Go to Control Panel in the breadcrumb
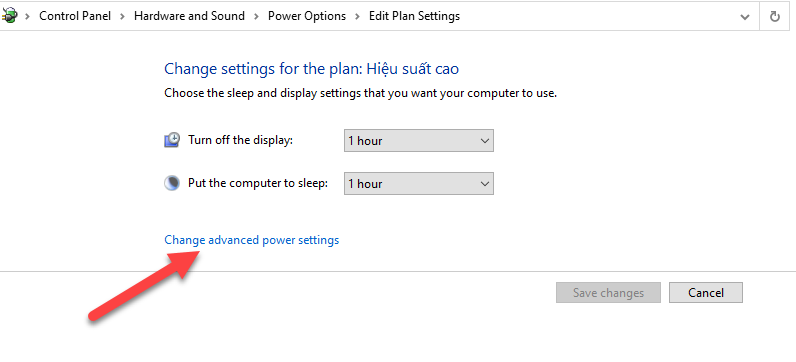Viewport: 796px width, 362px height. click(75, 16)
